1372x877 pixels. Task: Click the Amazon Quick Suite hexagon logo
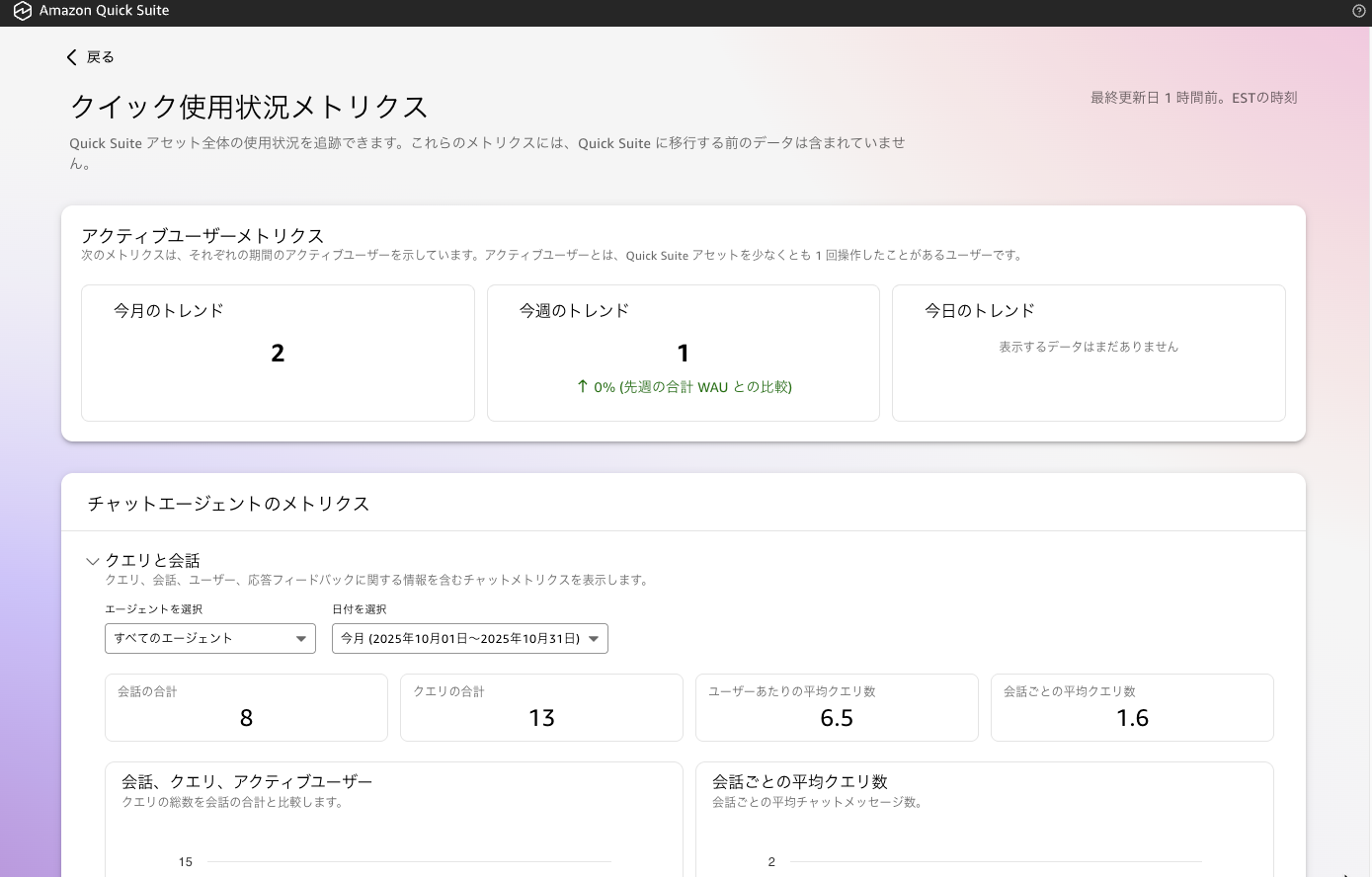click(x=23, y=11)
